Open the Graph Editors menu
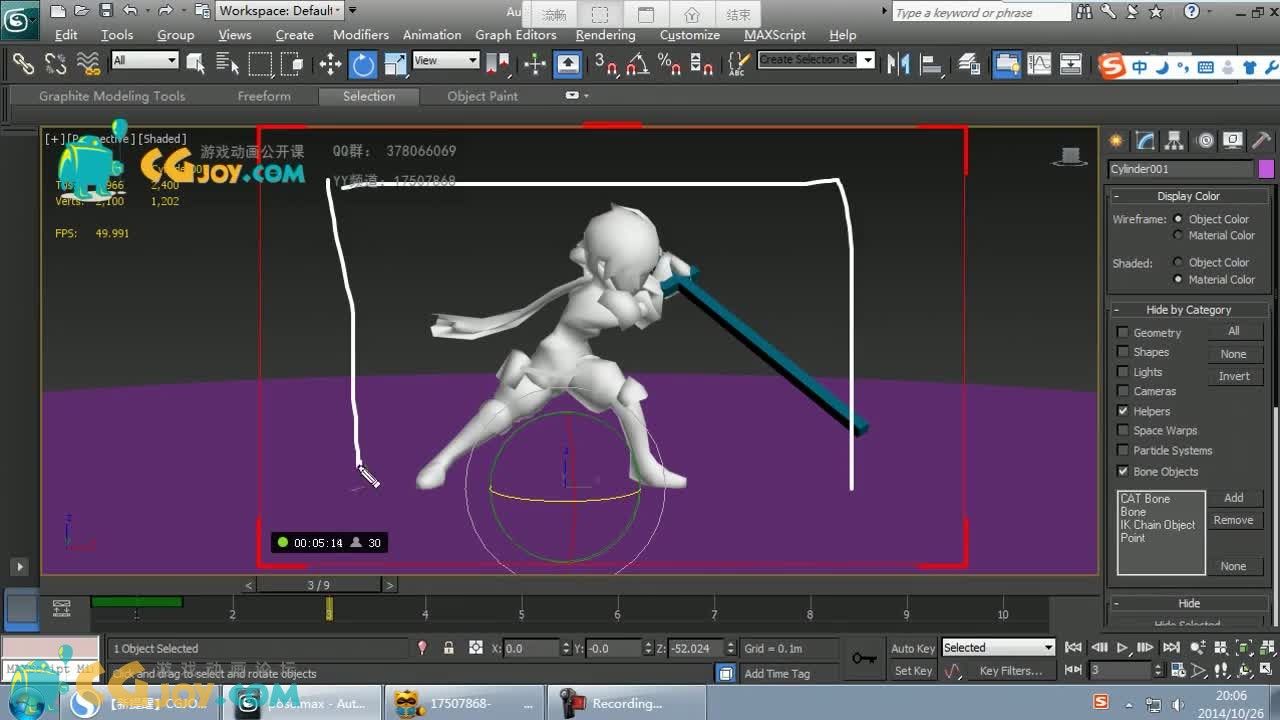Screen dimensions: 1280x720 coord(516,35)
